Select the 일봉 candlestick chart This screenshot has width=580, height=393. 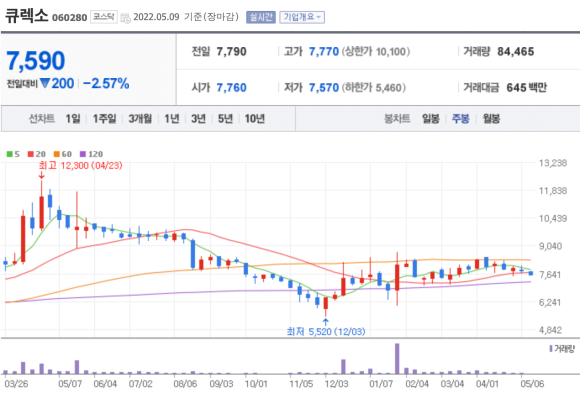431,119
